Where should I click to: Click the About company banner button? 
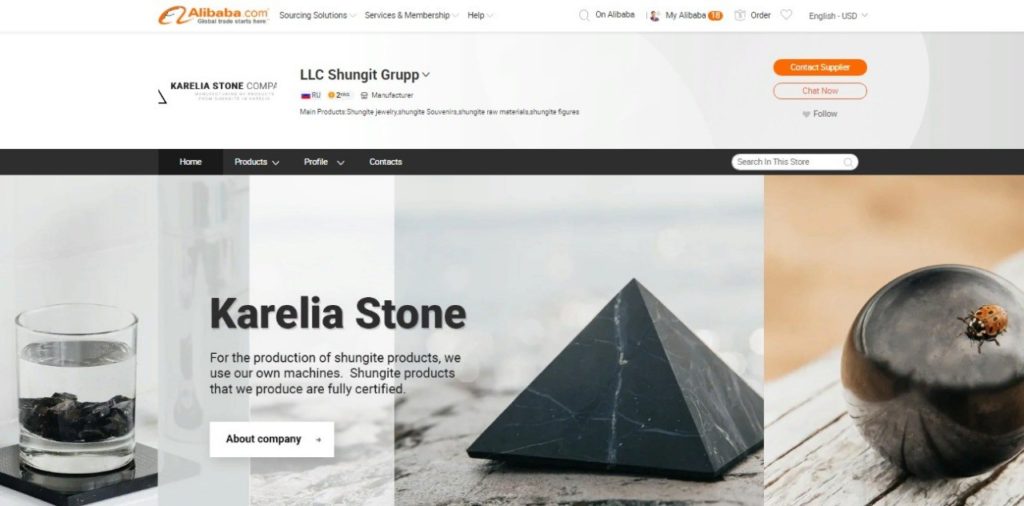[272, 439]
